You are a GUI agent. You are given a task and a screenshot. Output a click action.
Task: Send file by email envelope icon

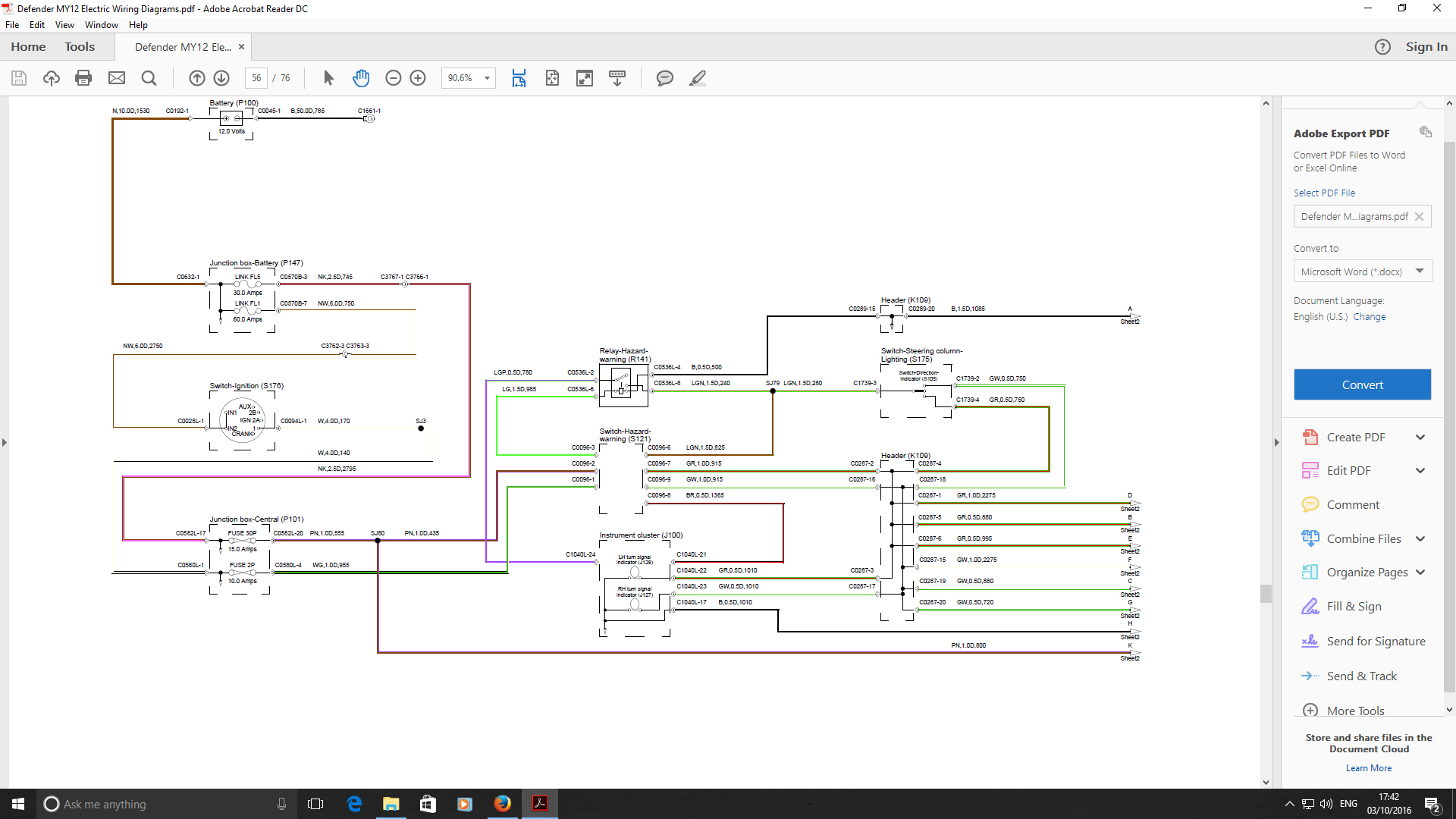pyautogui.click(x=117, y=78)
